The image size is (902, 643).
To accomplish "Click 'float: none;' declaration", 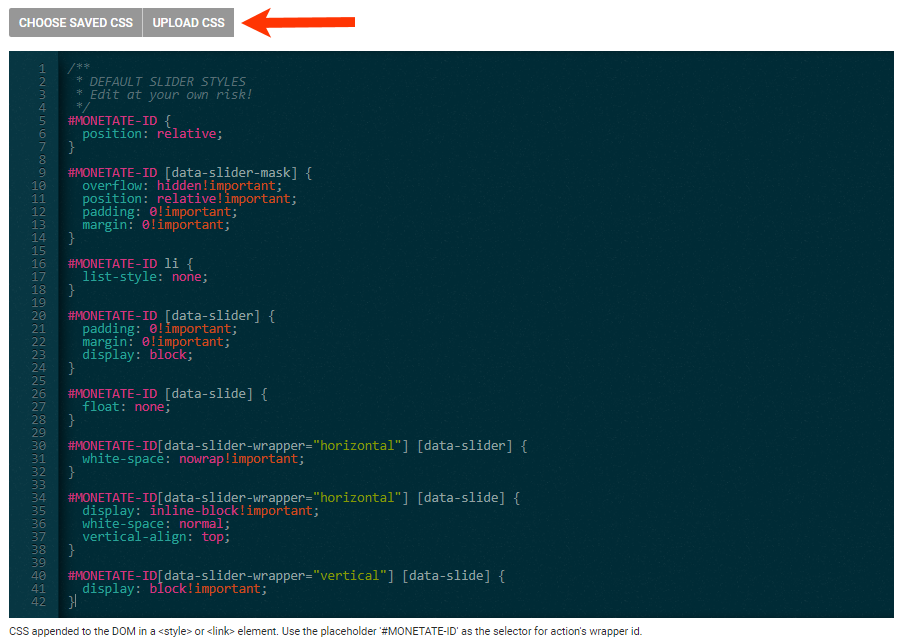I will pyautogui.click(x=126, y=407).
